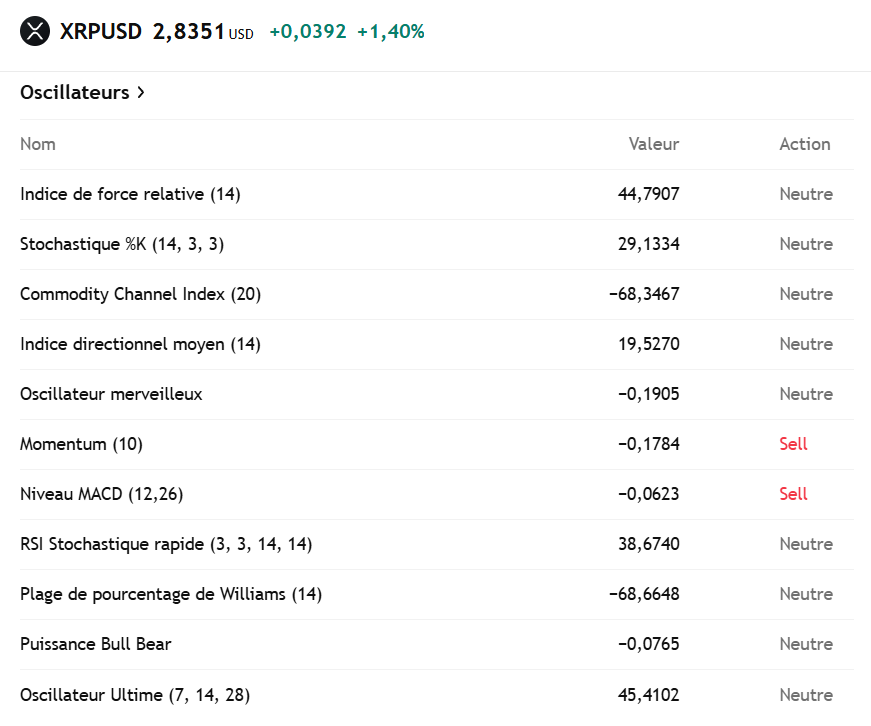This screenshot has height=726, width=871.
Task: Click the red Sell label for Momentum (10)
Action: (x=793, y=444)
